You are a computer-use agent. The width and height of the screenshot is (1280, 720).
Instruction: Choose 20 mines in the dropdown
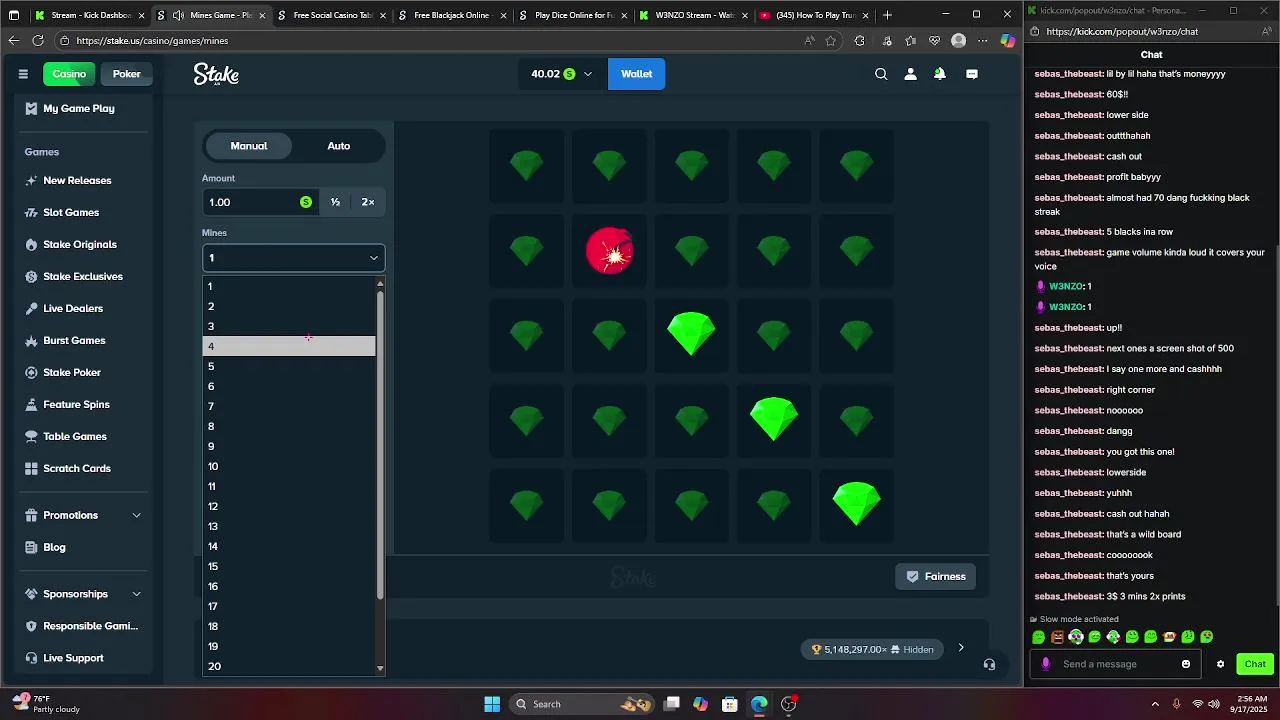[x=289, y=666]
